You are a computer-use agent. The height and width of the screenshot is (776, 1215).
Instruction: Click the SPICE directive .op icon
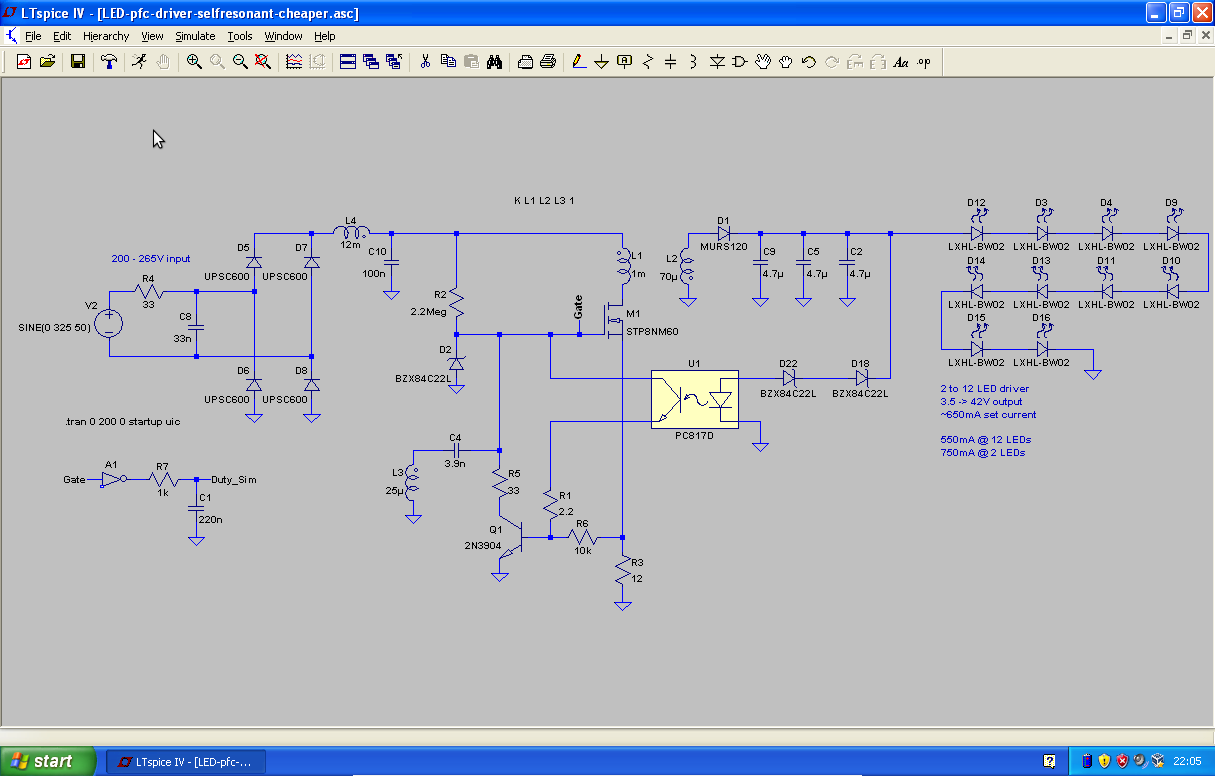click(923, 62)
